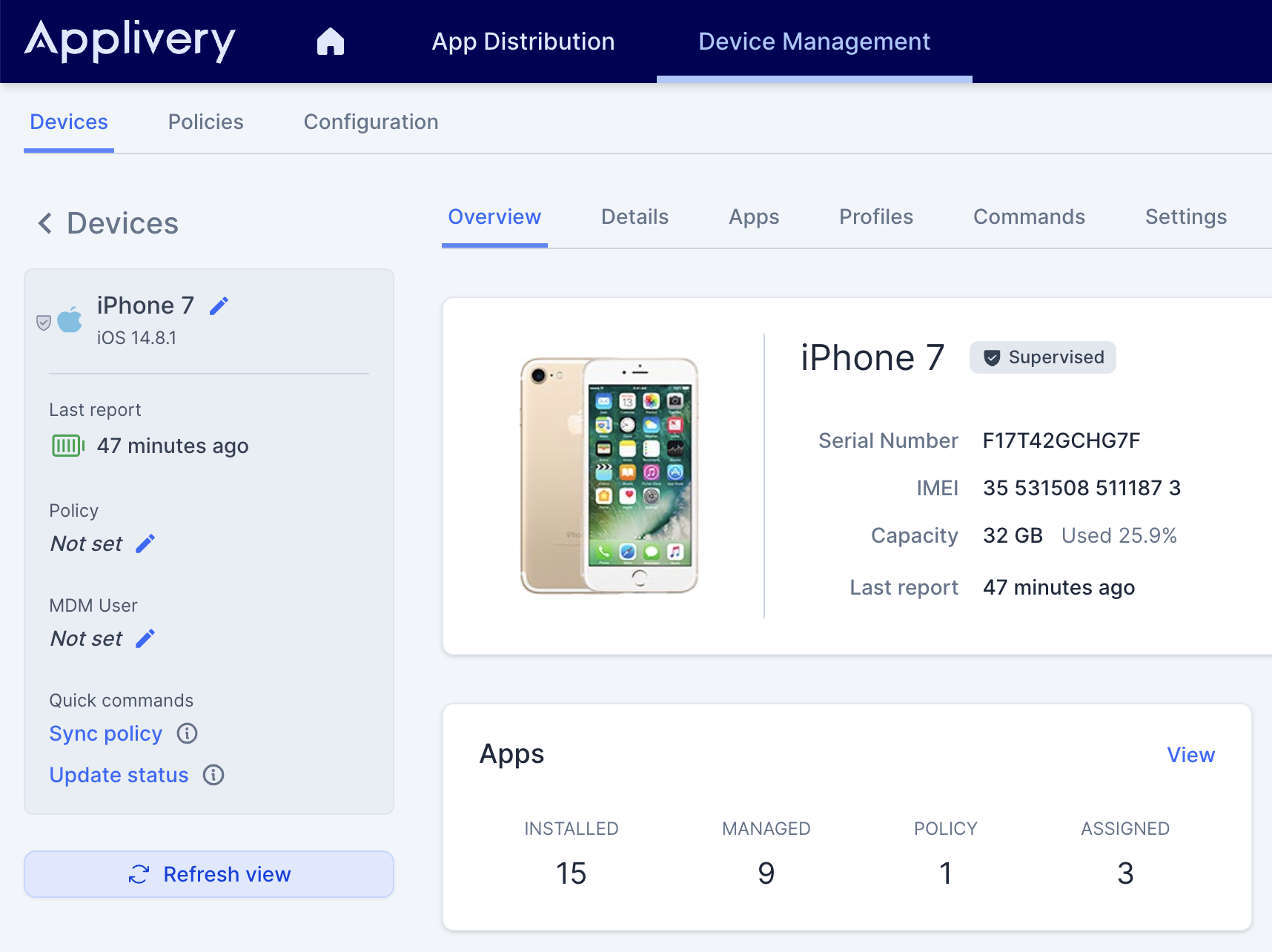Go to the Commands tab
Image resolution: width=1272 pixels, height=952 pixels.
coord(1029,216)
